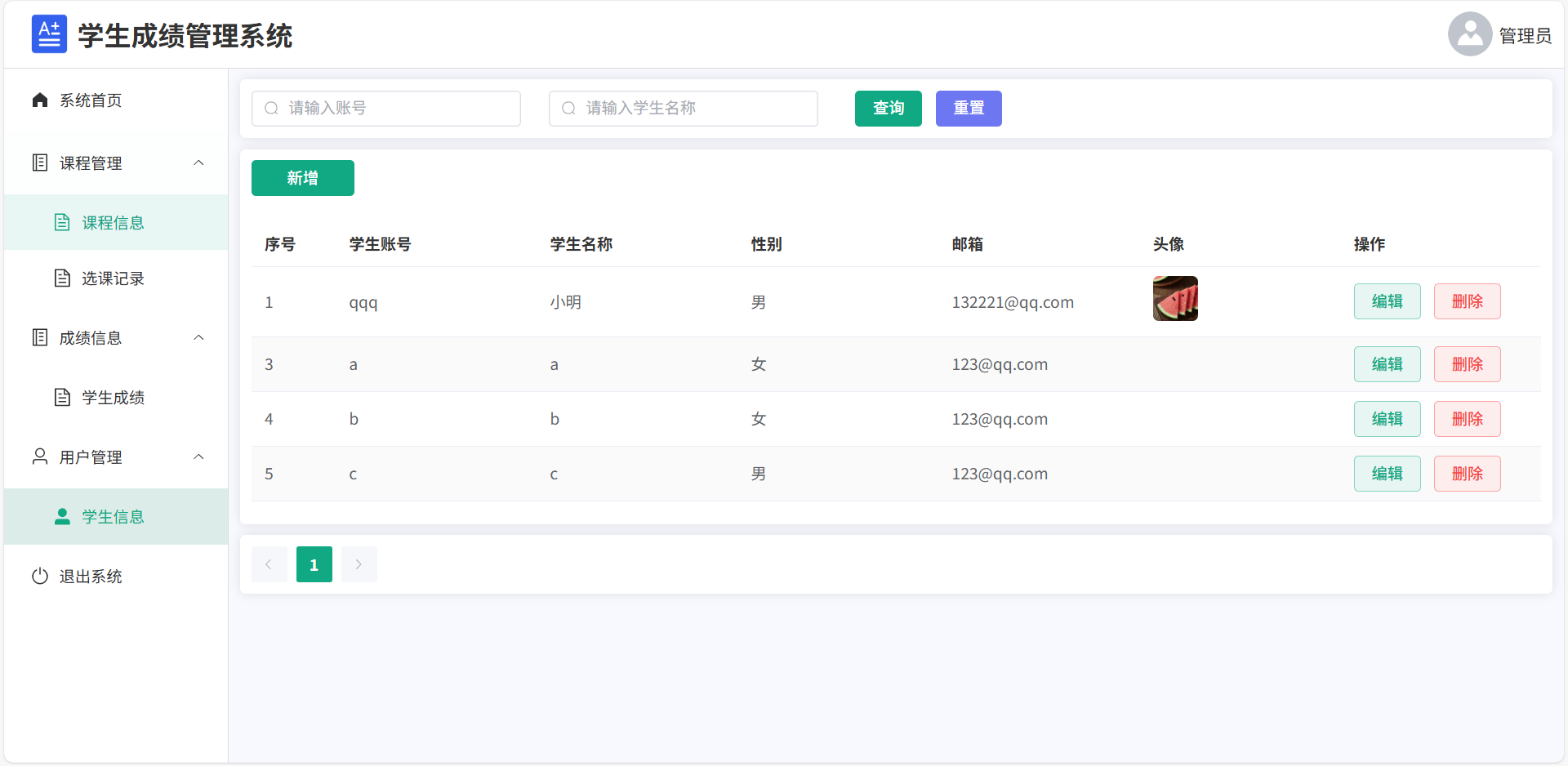Image resolution: width=1568 pixels, height=766 pixels.
Task: Click the app logo in the top-left corner
Action: tap(49, 33)
